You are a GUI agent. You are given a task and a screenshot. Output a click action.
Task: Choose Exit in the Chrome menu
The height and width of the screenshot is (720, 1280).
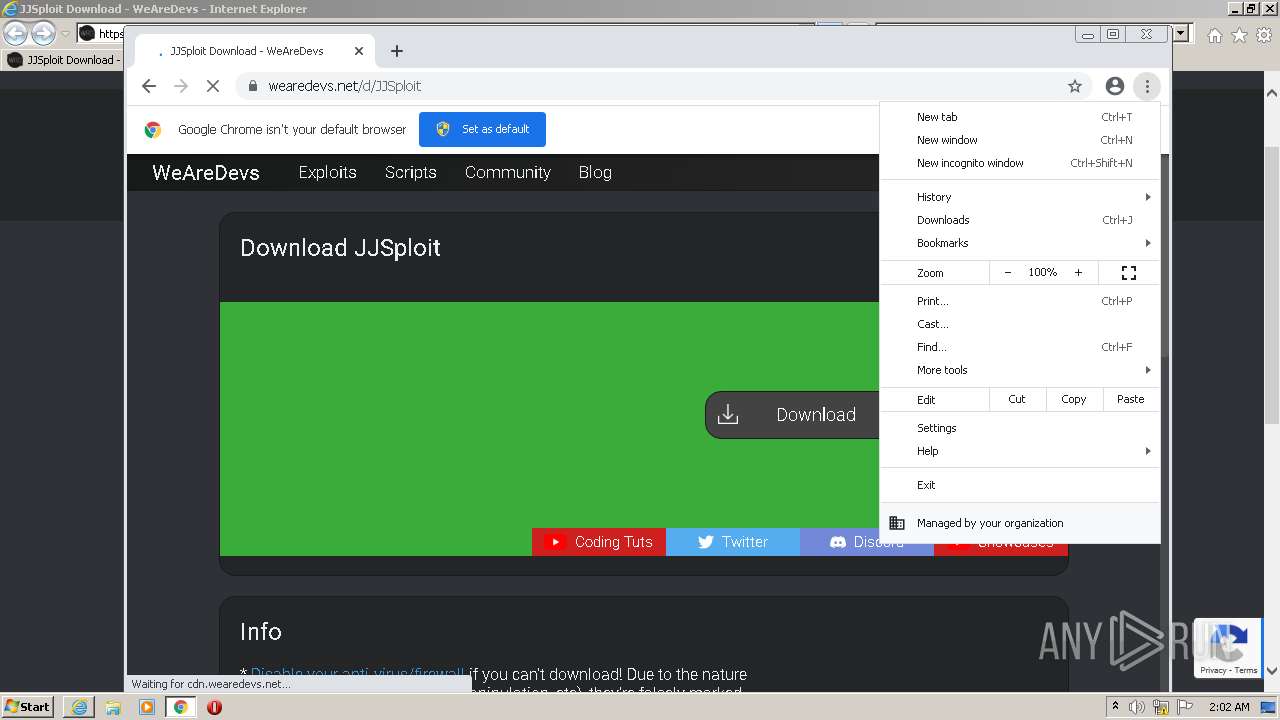pyautogui.click(x=1020, y=485)
